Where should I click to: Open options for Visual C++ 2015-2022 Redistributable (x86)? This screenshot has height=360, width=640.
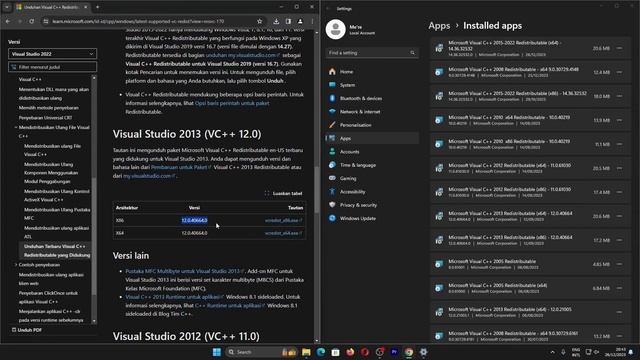[x=619, y=96]
